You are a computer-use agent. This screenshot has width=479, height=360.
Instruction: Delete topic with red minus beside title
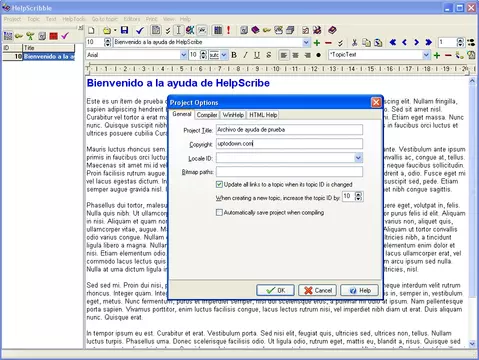[x=328, y=43]
